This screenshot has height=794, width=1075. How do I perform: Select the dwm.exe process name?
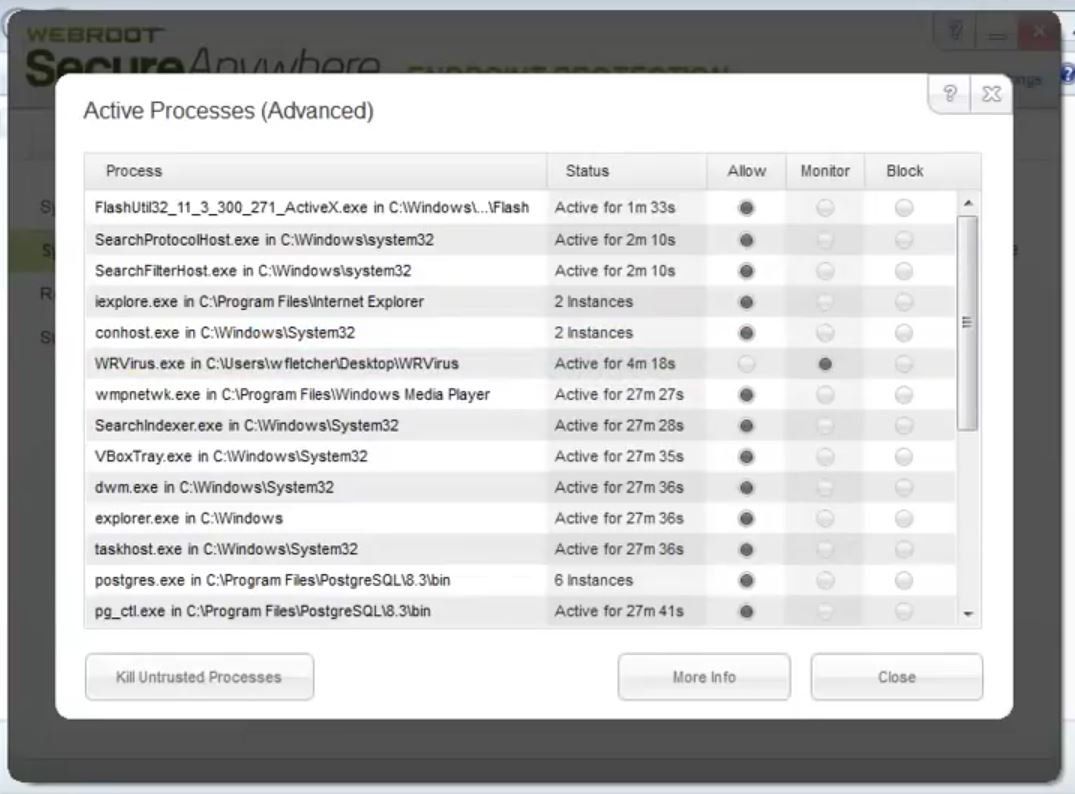(214, 488)
